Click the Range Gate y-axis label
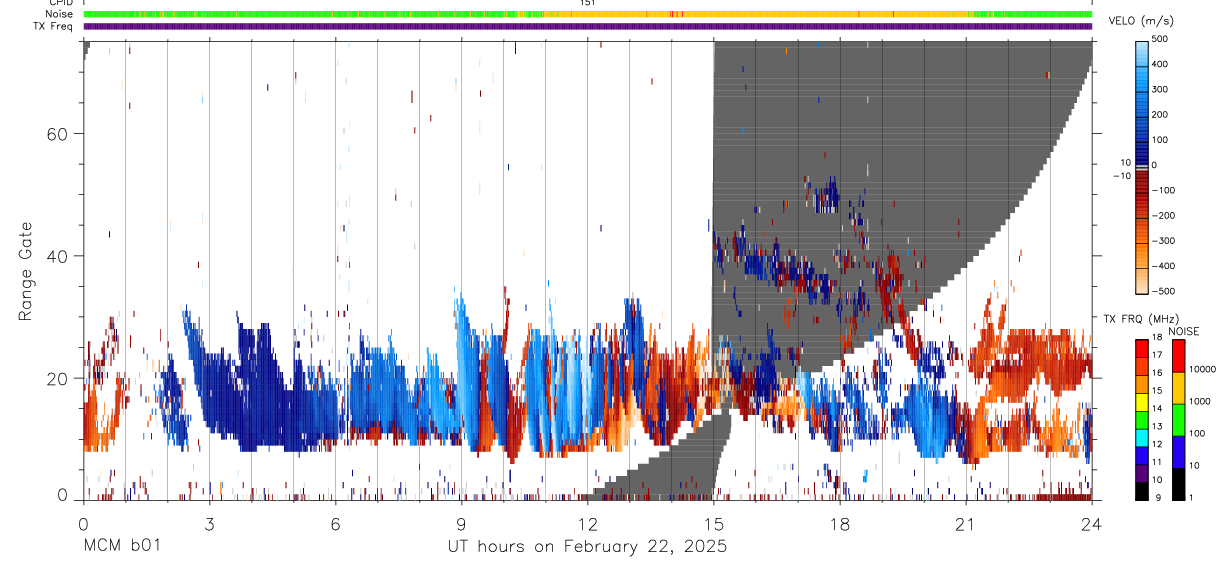 pos(26,272)
